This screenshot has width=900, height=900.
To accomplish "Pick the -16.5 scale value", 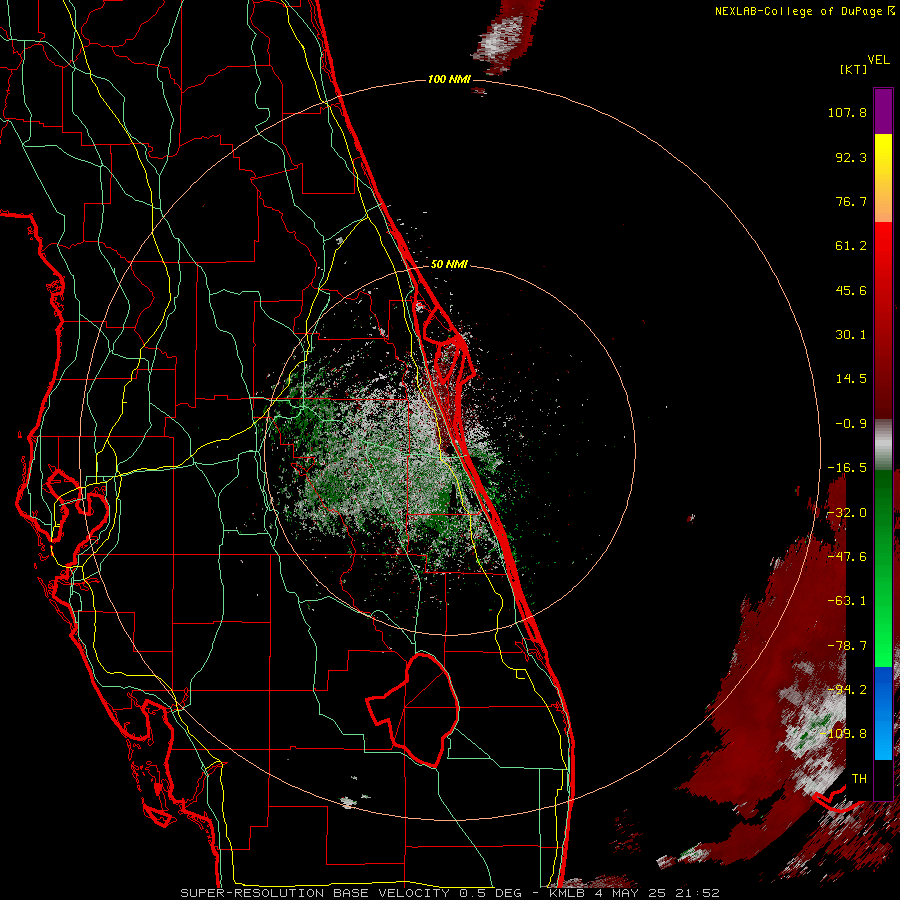I will [847, 468].
